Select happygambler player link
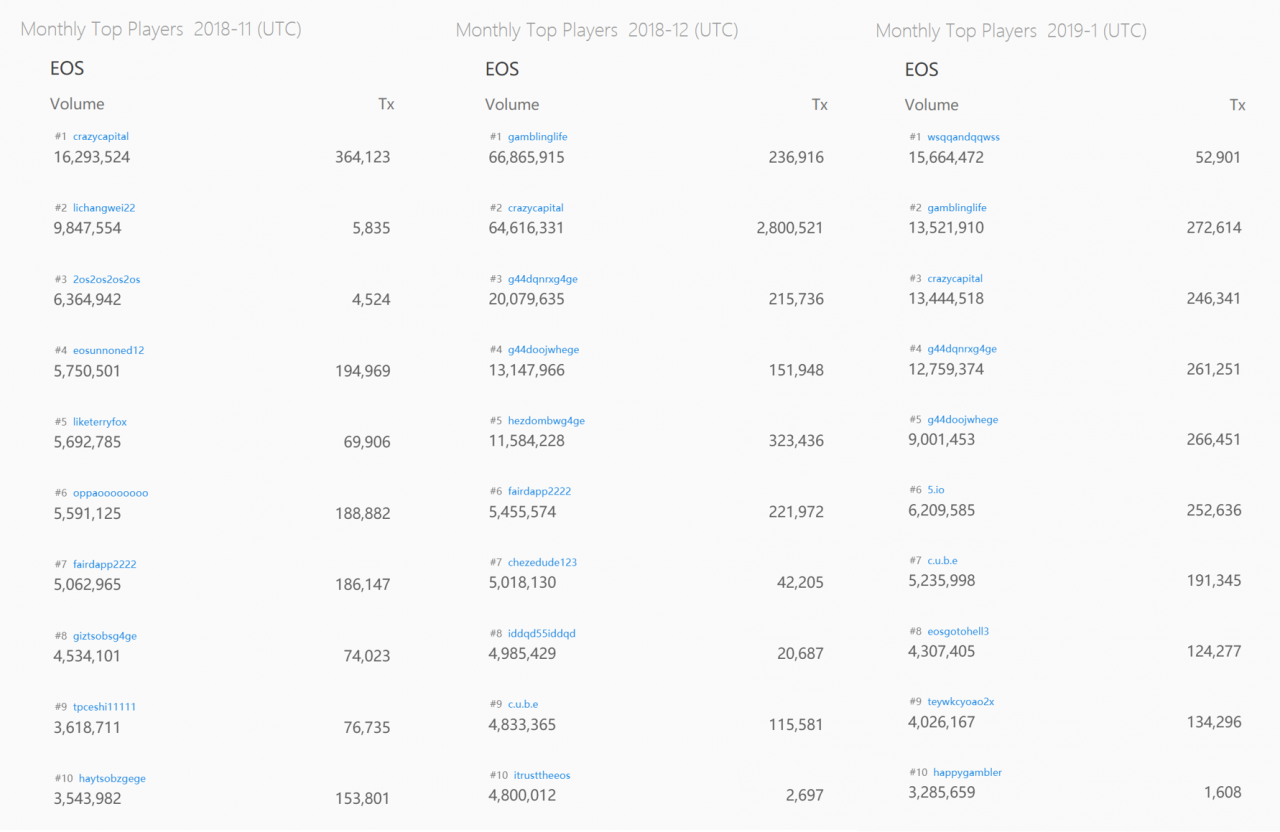Screen dimensions: 1280x832 968,772
